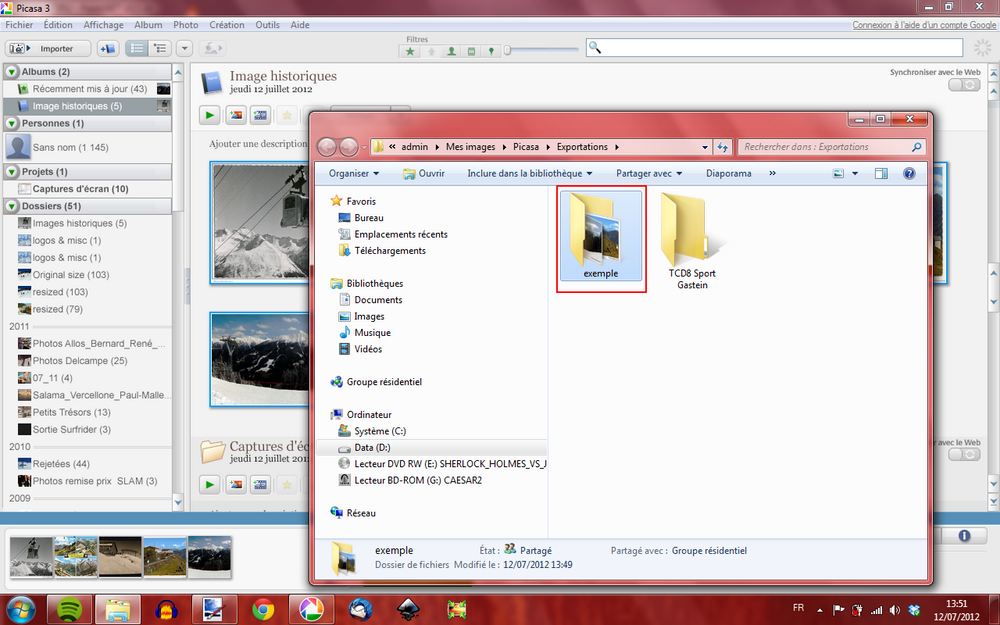
Task: Start Diaporama from the Explorer toolbar
Action: coord(728,173)
